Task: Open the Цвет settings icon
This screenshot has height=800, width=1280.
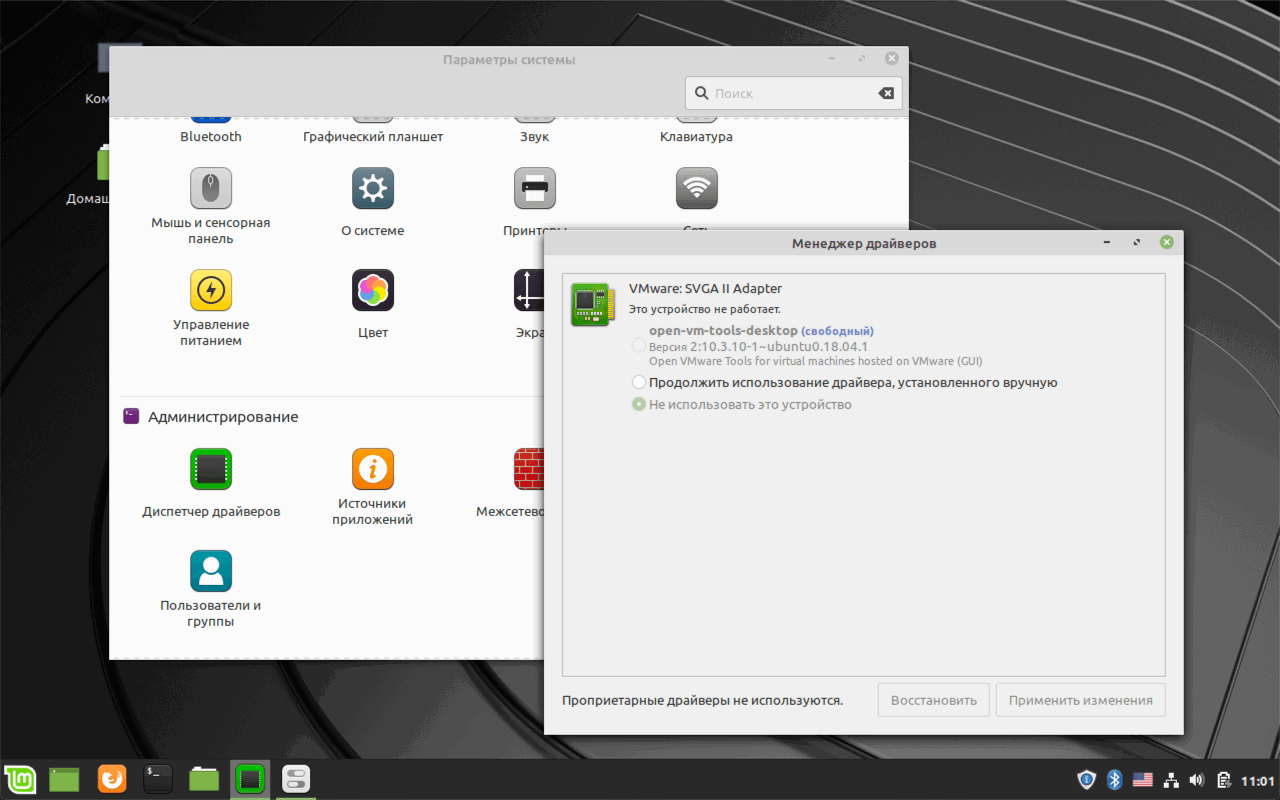Action: click(372, 291)
